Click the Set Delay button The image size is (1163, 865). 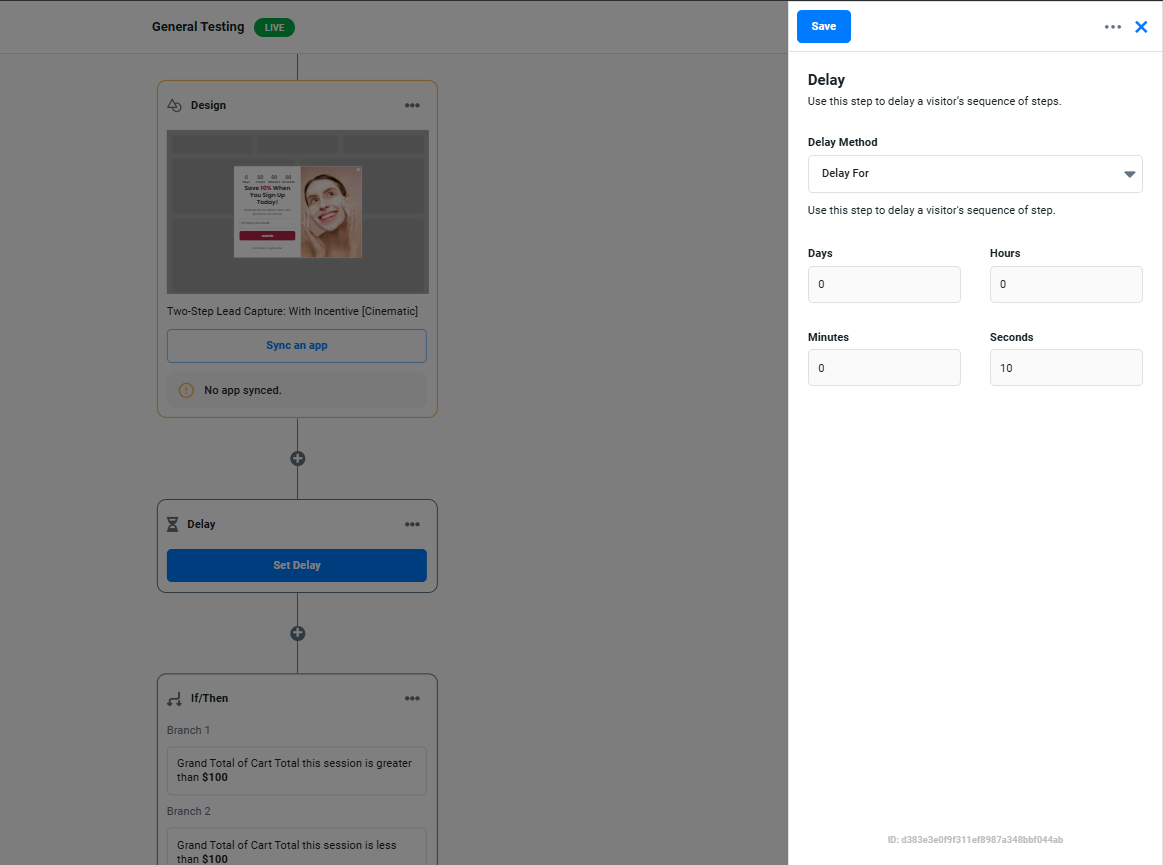tap(297, 565)
